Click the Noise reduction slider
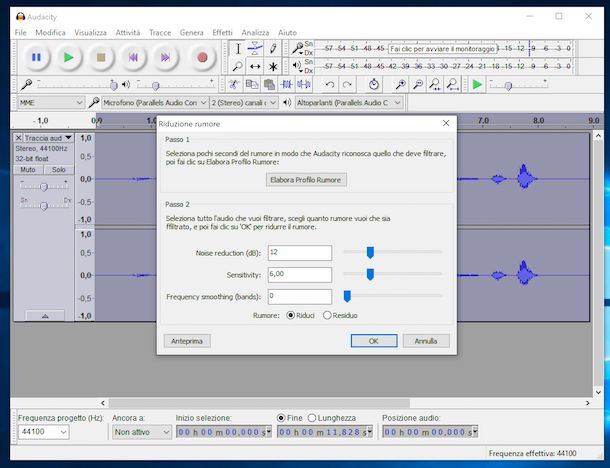610x468 pixels. coord(393,252)
